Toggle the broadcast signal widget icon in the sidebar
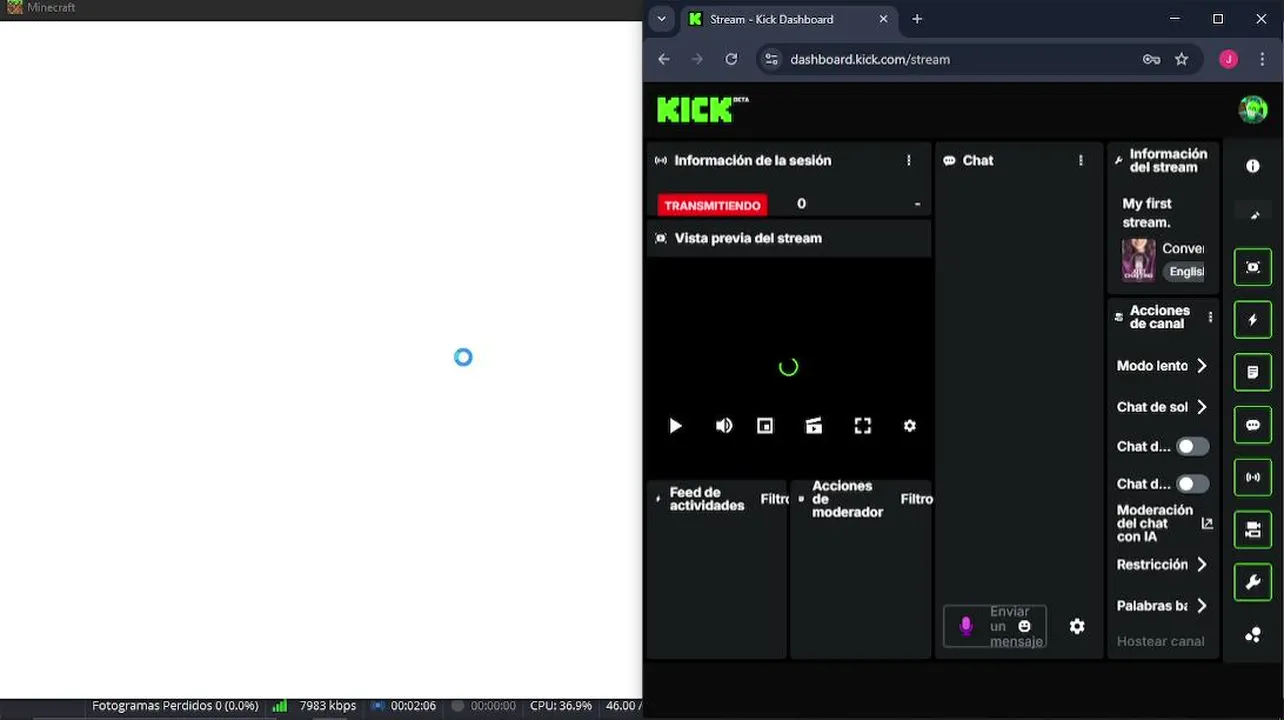This screenshot has height=720, width=1284. pyautogui.click(x=1253, y=477)
